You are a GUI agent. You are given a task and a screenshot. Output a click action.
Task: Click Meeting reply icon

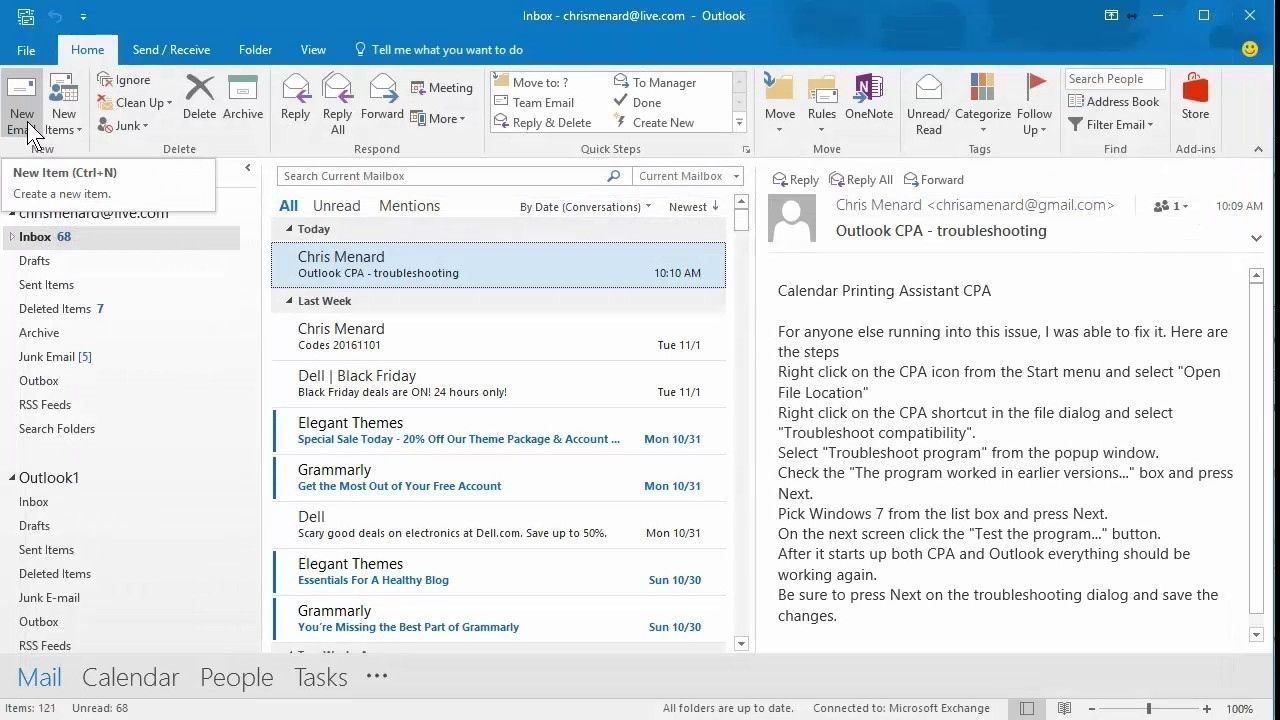pos(418,88)
